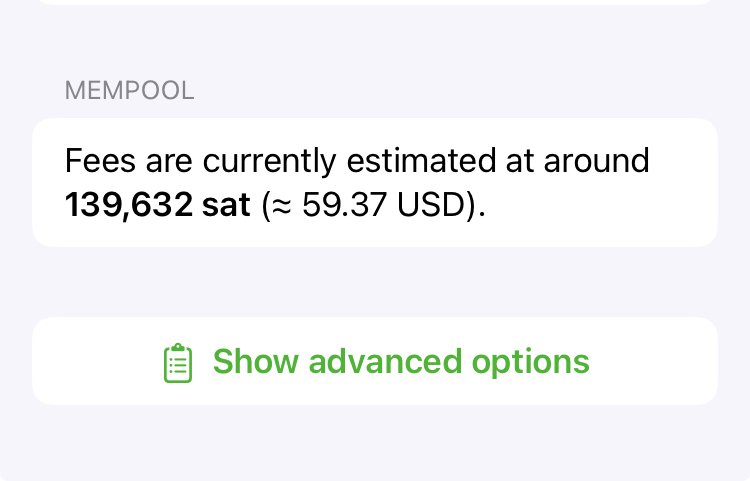Viewport: 750px width, 481px height.
Task: Click the word 'options' in green button
Action: [530, 363]
